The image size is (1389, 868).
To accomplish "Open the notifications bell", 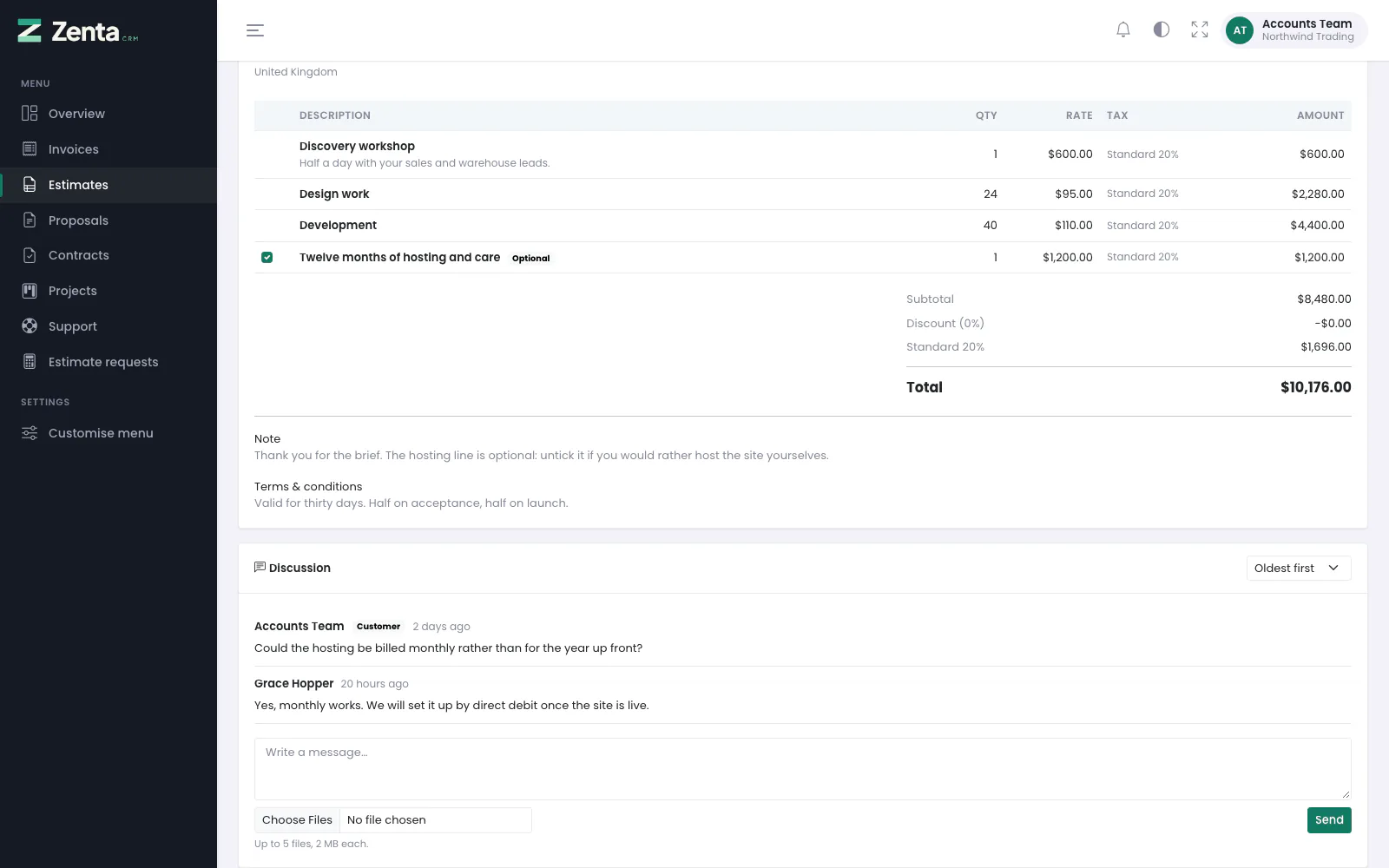I will pos(1123,30).
